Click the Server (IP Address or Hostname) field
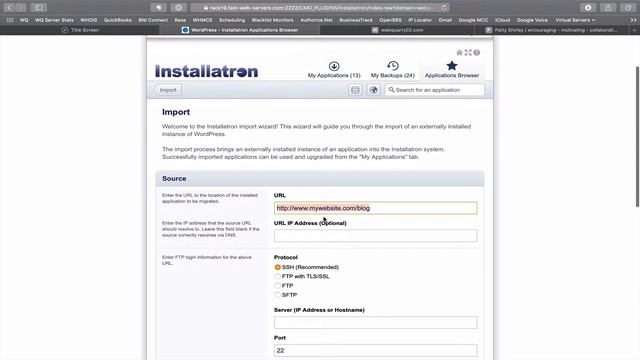This screenshot has width=640, height=360. (x=376, y=322)
